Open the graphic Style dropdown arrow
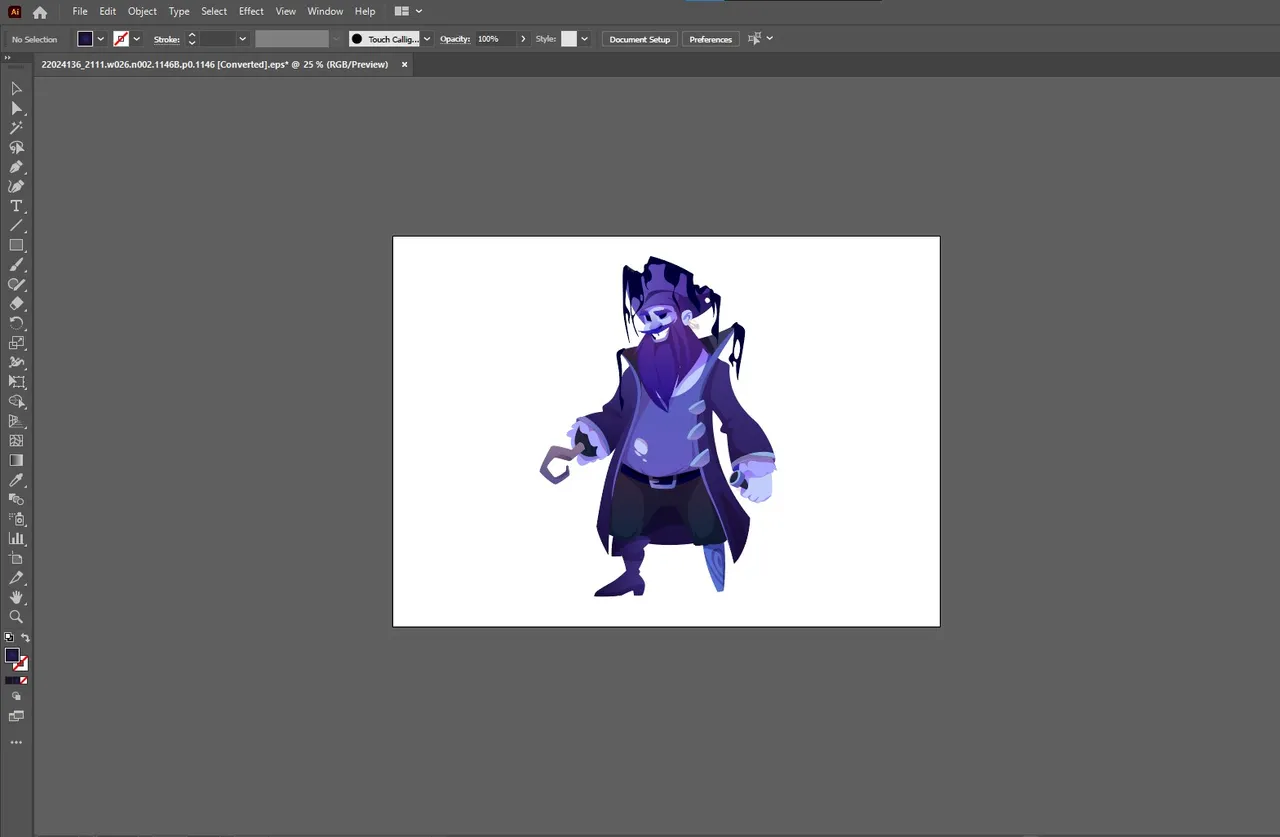 pyautogui.click(x=584, y=39)
